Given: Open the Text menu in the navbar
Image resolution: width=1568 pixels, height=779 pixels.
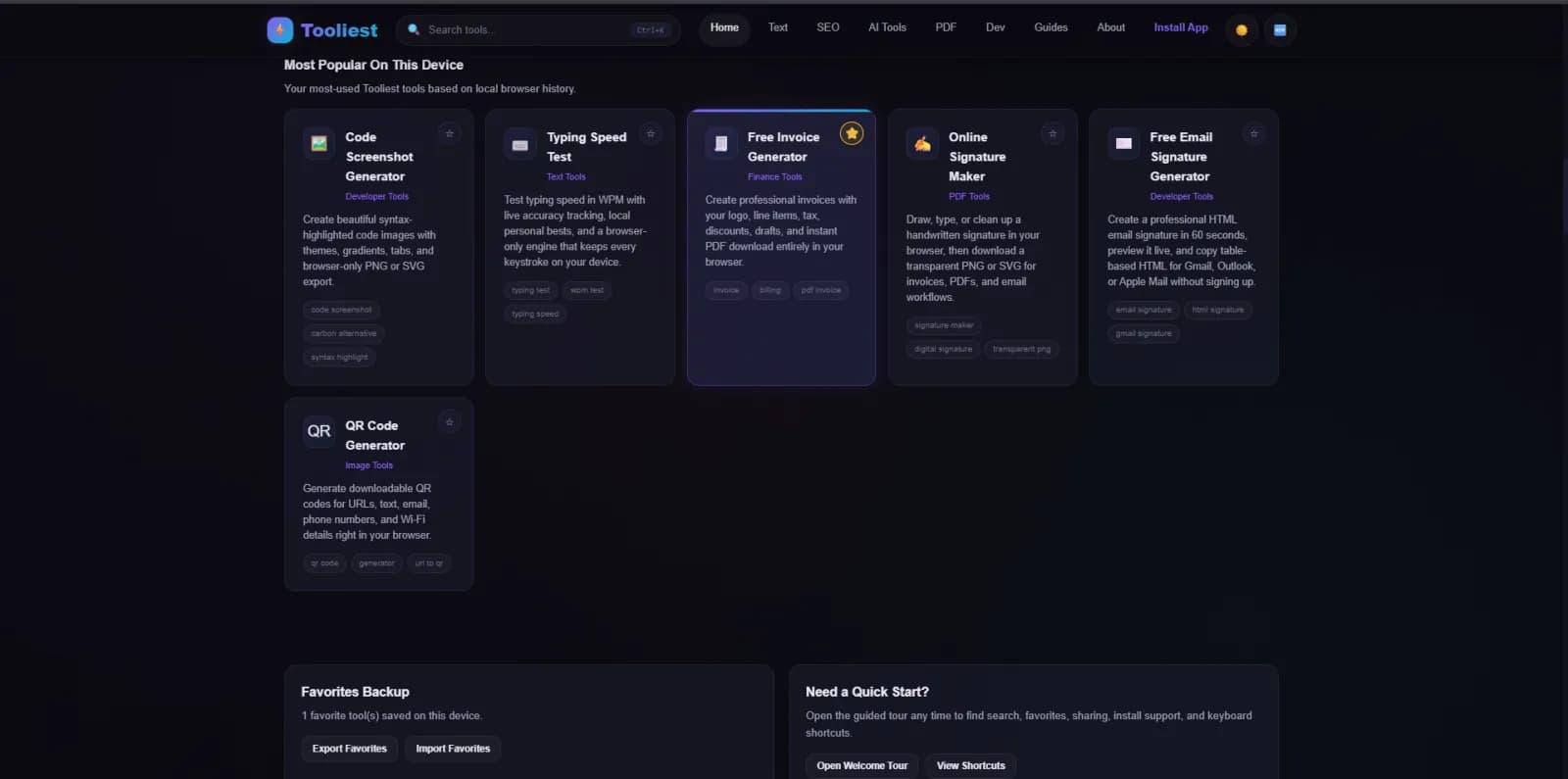Looking at the screenshot, I should click(x=778, y=27).
